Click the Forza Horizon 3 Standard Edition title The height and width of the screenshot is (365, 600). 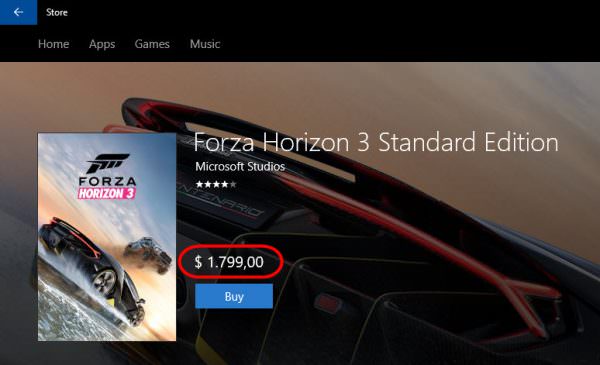[376, 142]
